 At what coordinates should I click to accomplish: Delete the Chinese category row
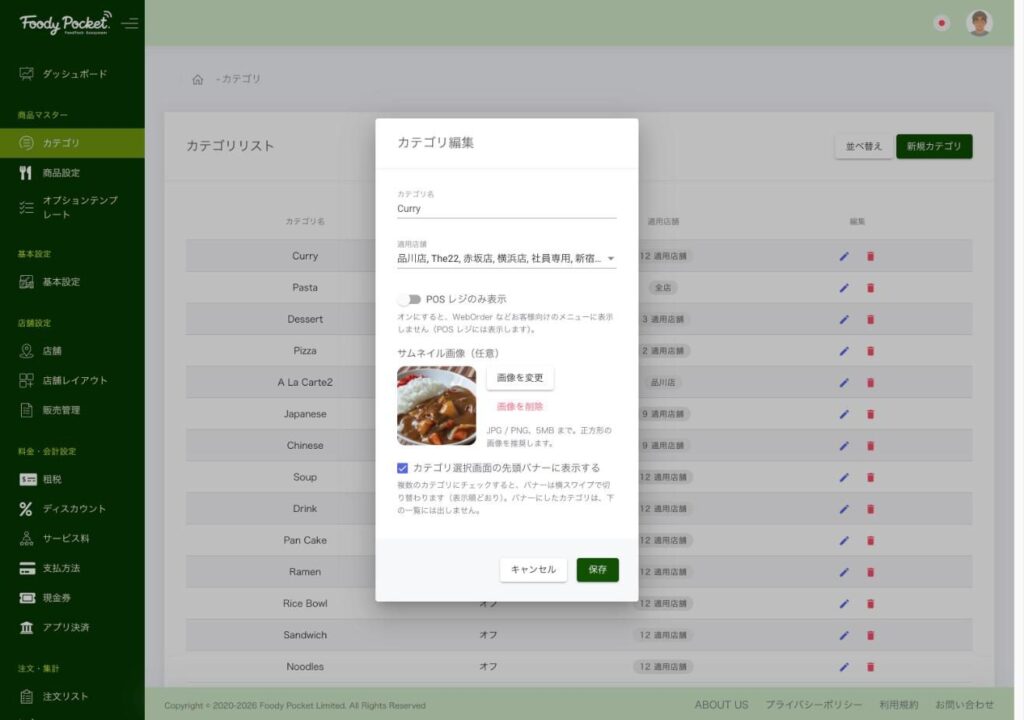point(870,446)
